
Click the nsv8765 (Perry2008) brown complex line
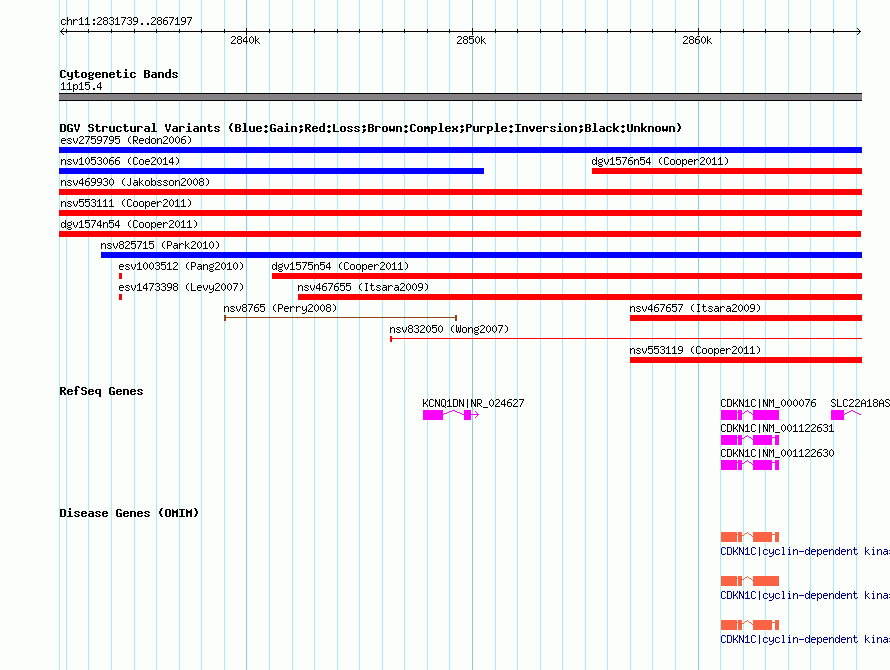click(341, 318)
